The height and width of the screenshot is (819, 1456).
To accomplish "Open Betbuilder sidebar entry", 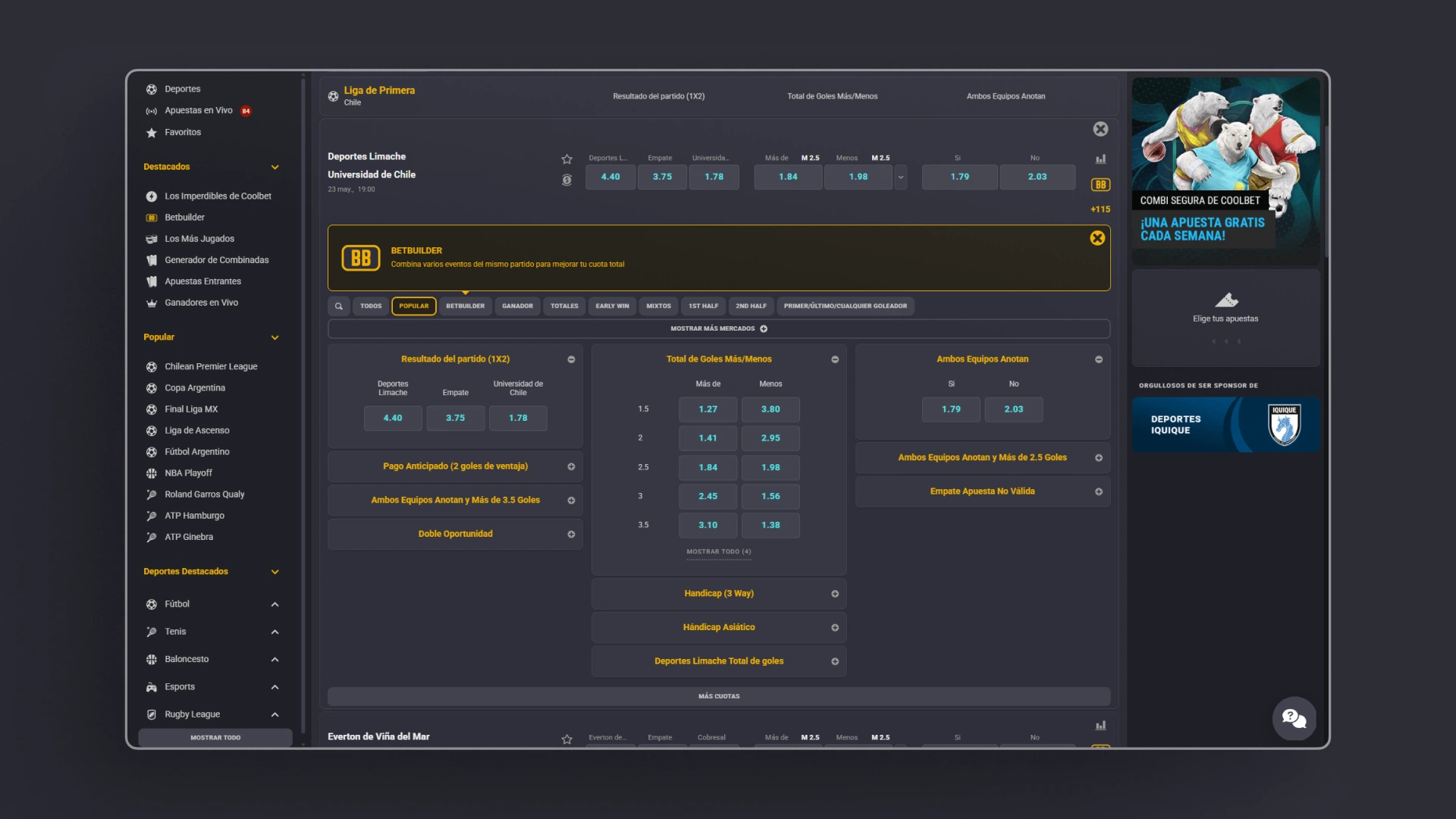I will pos(184,217).
